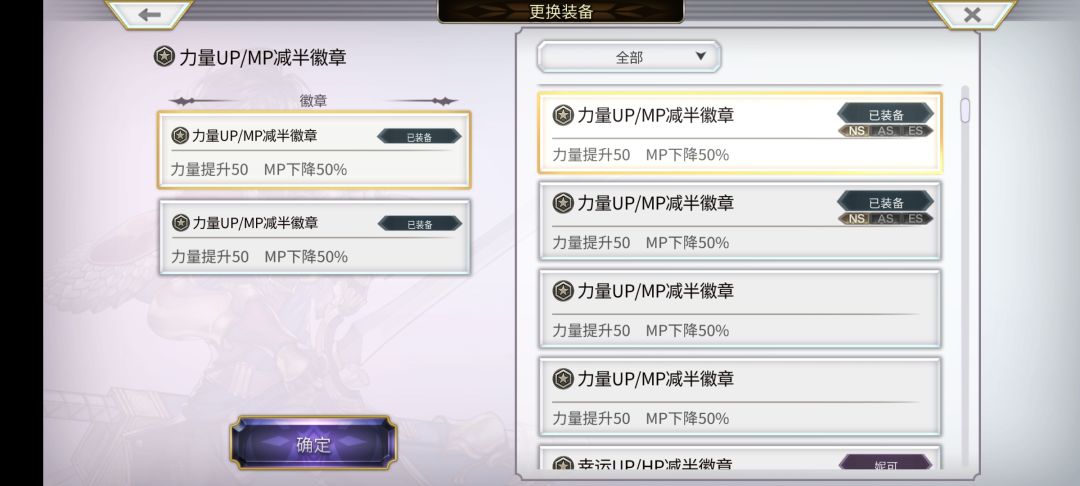
Task: Choose the third 力量UP/MP减半徽章 in right list
Action: 739,308
